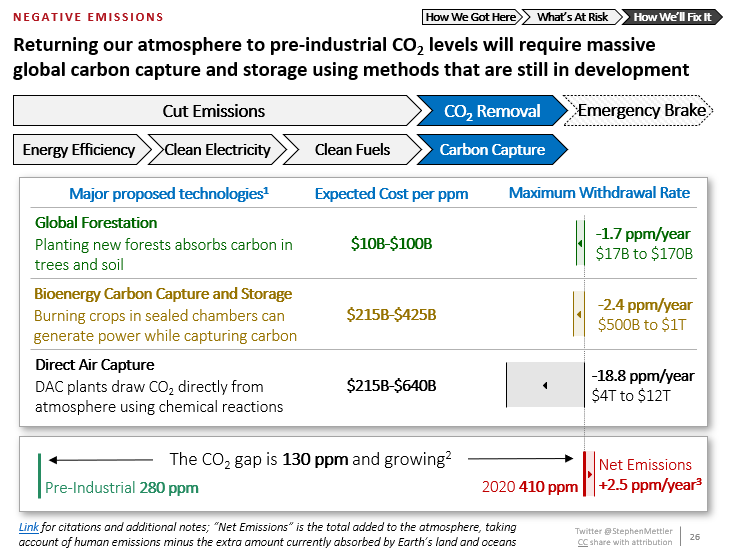The image size is (731, 557).
Task: Choose the "Energy Efficiency" step
Action: pos(79,150)
